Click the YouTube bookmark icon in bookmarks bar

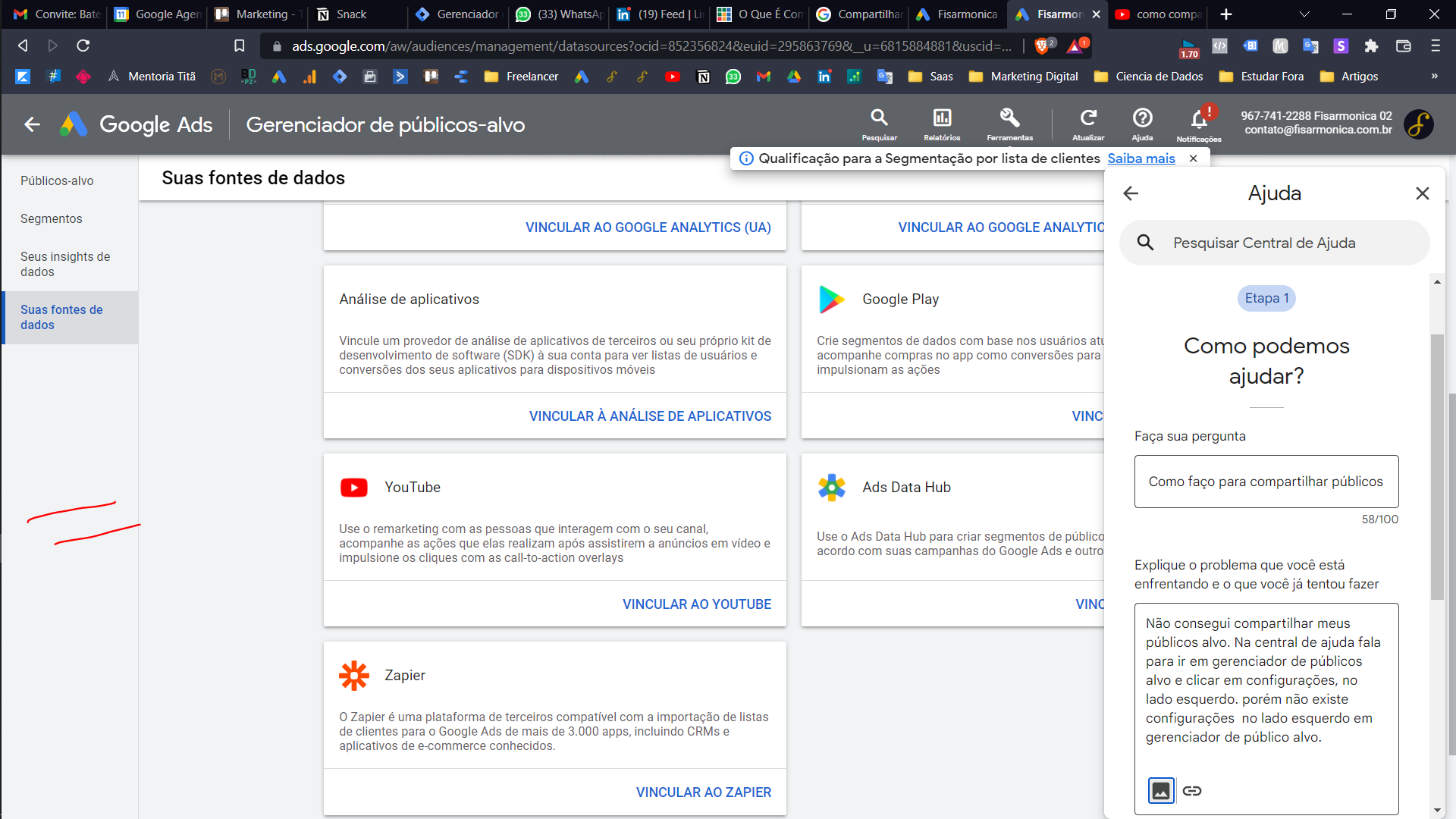pos(672,77)
